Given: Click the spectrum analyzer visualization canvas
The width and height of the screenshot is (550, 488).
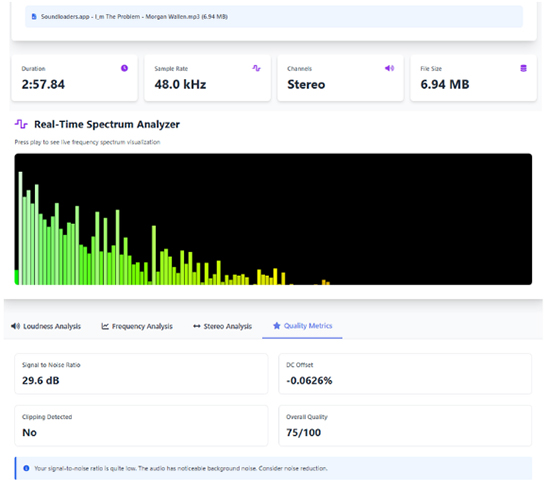Looking at the screenshot, I should coord(273,219).
